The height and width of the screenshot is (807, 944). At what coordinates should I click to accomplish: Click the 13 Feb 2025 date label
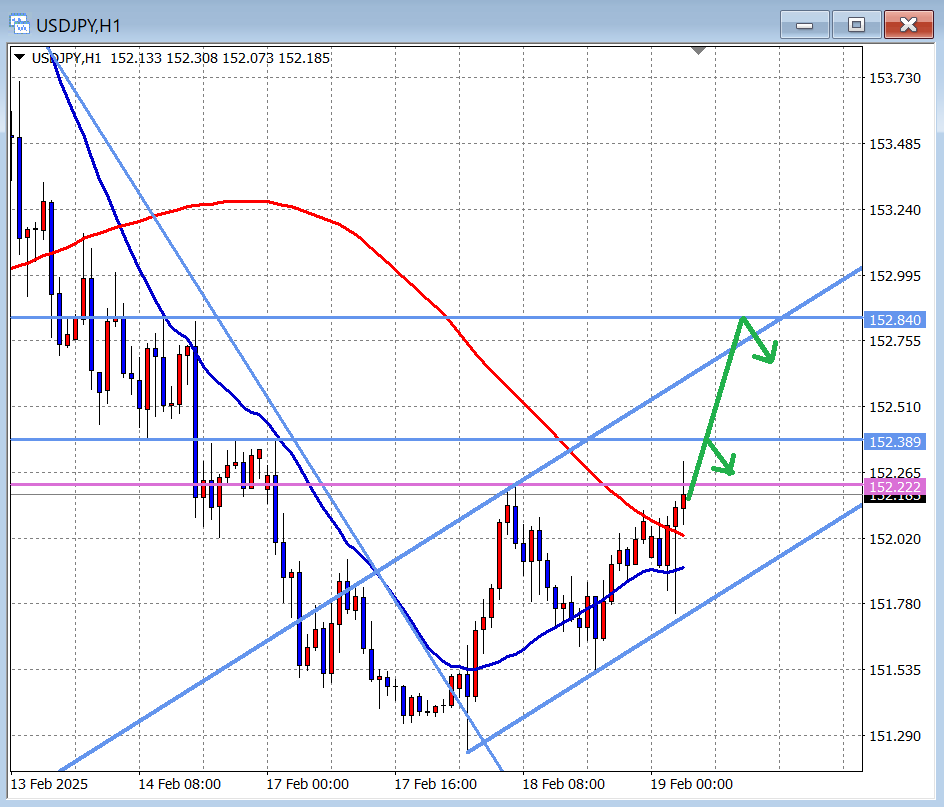(x=50, y=784)
